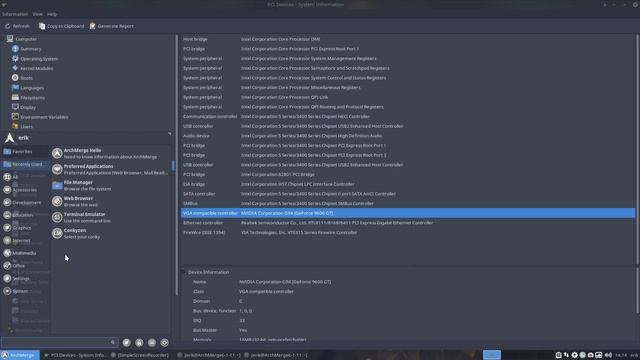Click the device list vertical scrollbar

coord(637,149)
